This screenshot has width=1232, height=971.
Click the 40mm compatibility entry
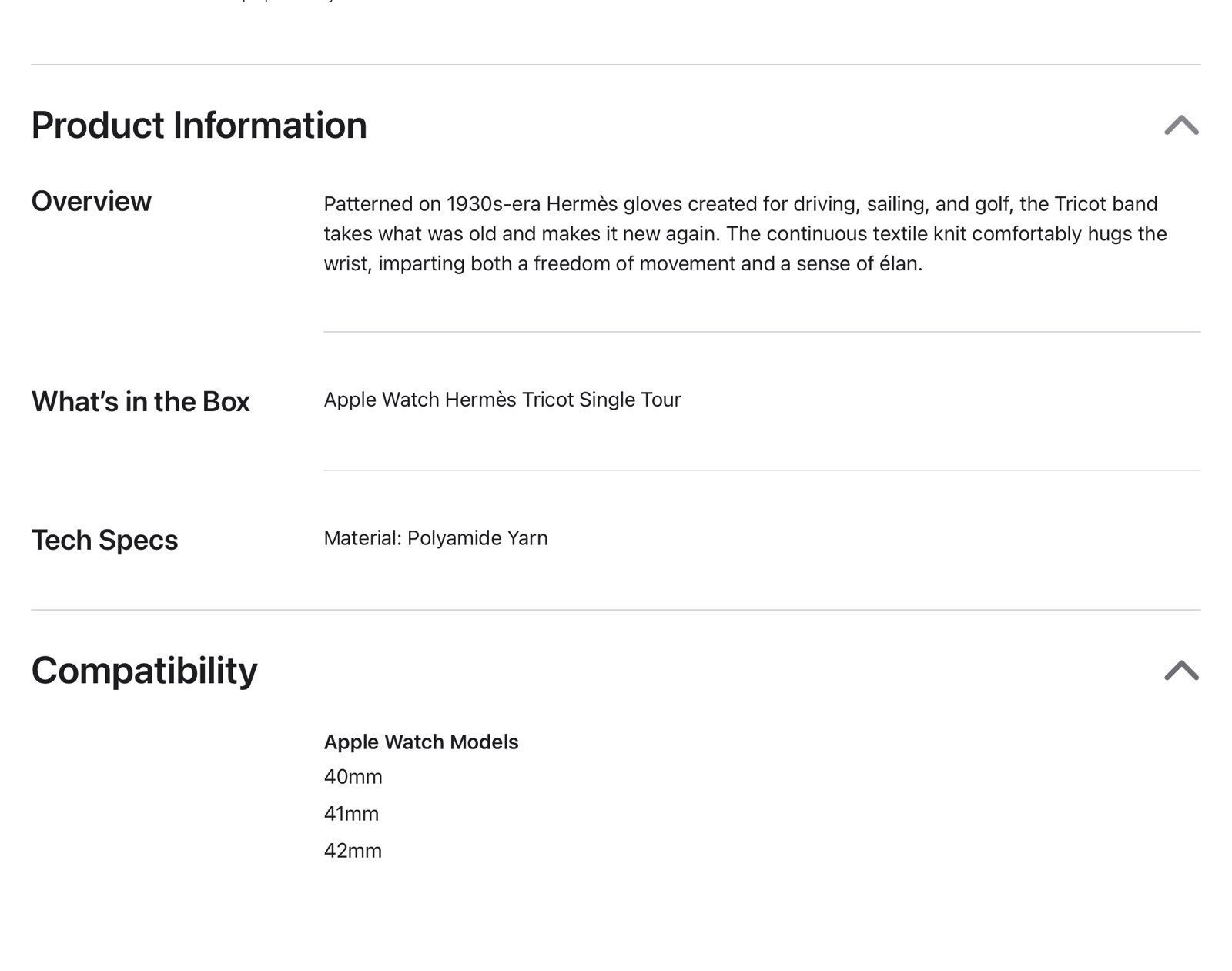point(353,777)
